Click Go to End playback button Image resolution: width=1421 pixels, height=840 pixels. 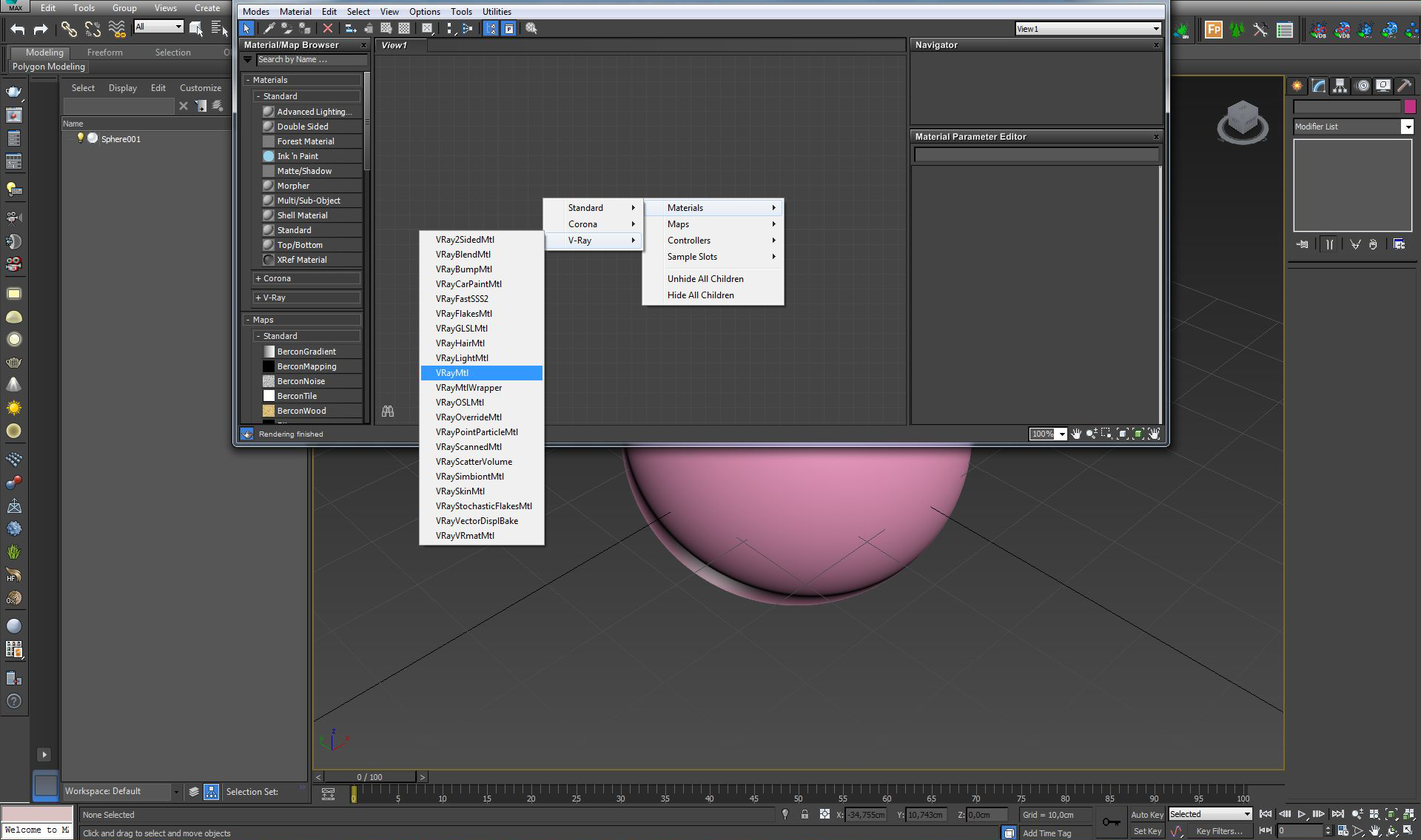tap(1337, 814)
